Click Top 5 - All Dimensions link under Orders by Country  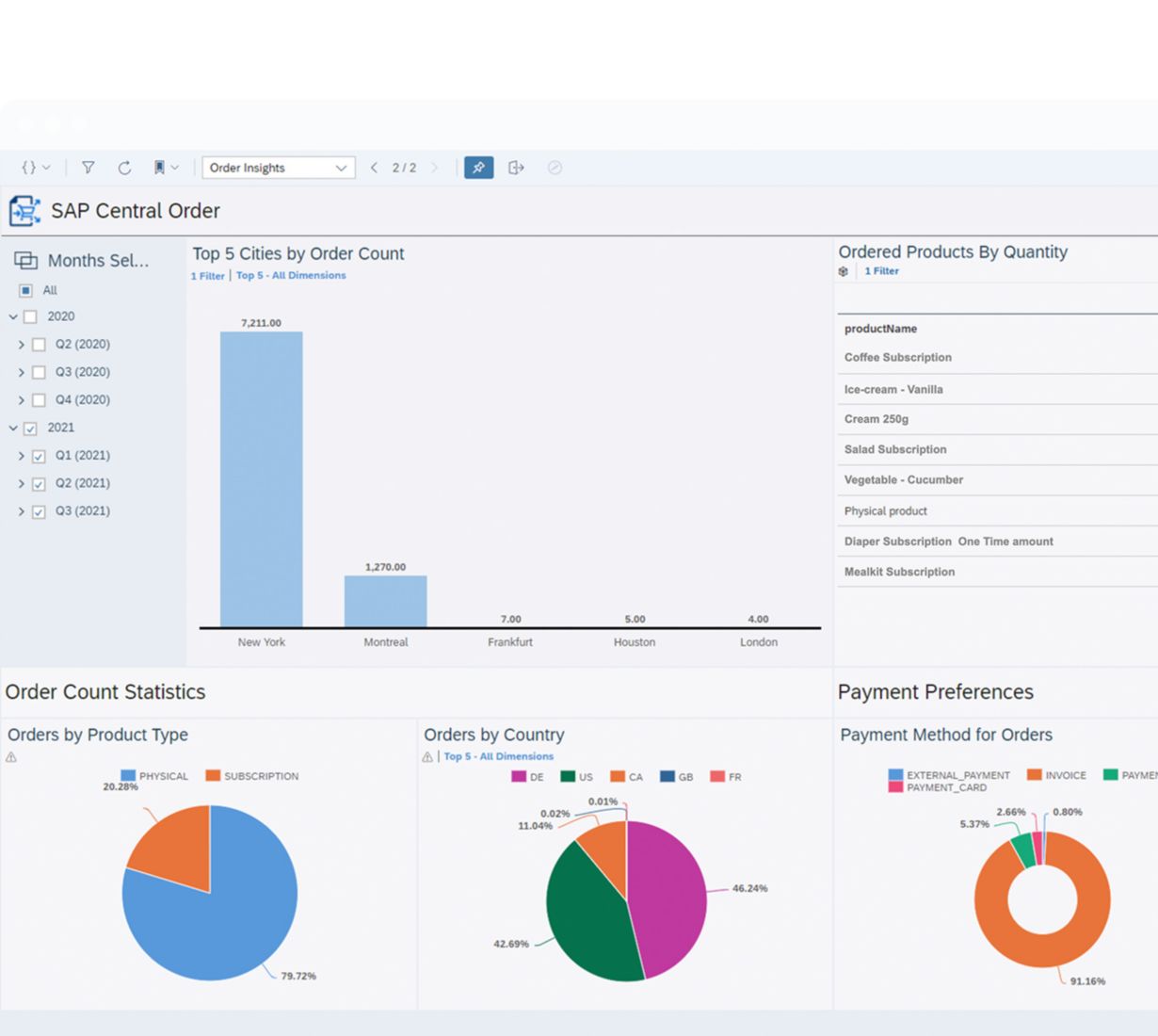point(498,756)
